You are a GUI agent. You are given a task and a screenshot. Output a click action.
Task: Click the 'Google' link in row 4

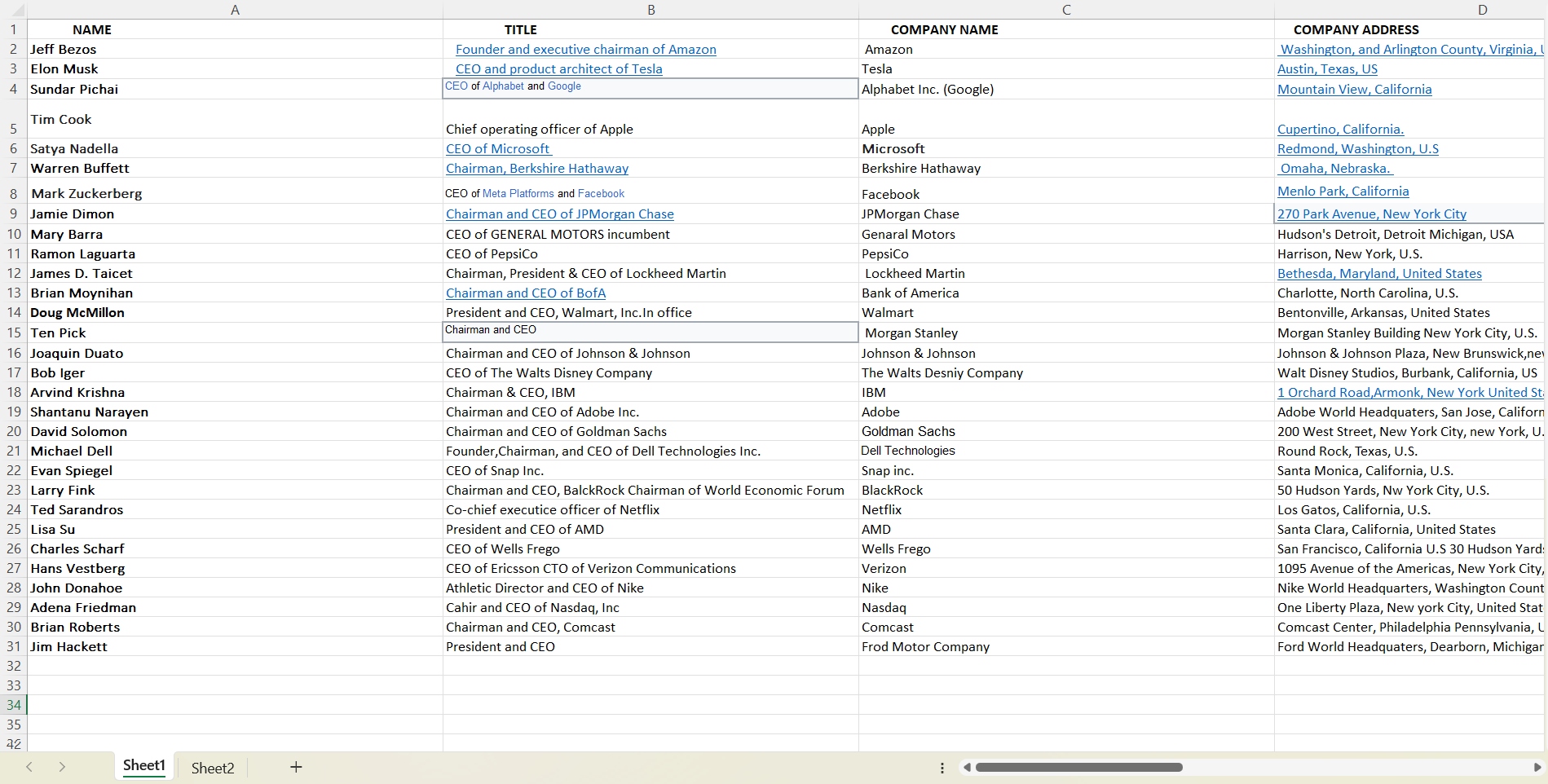tap(564, 86)
